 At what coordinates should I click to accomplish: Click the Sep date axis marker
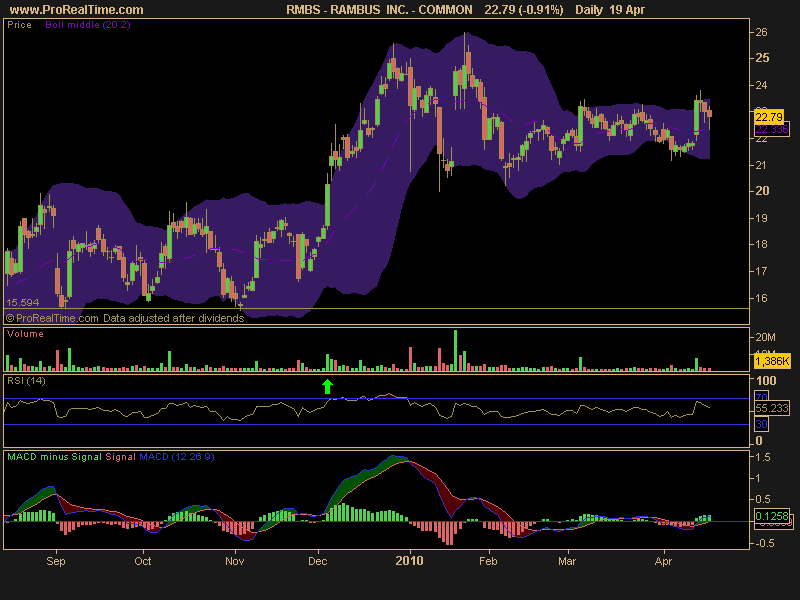click(x=56, y=561)
